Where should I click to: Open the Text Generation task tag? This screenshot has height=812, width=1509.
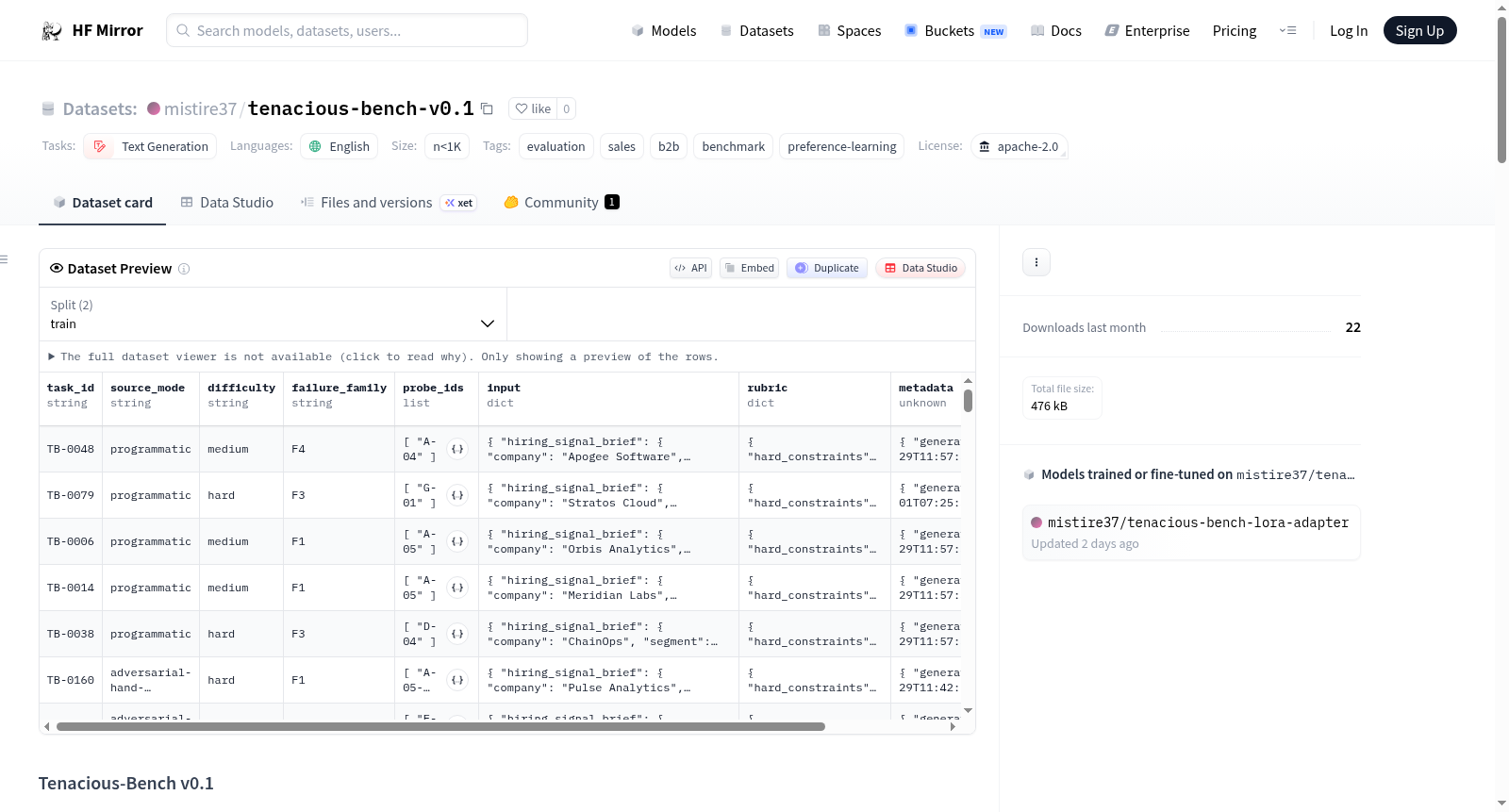click(x=151, y=146)
